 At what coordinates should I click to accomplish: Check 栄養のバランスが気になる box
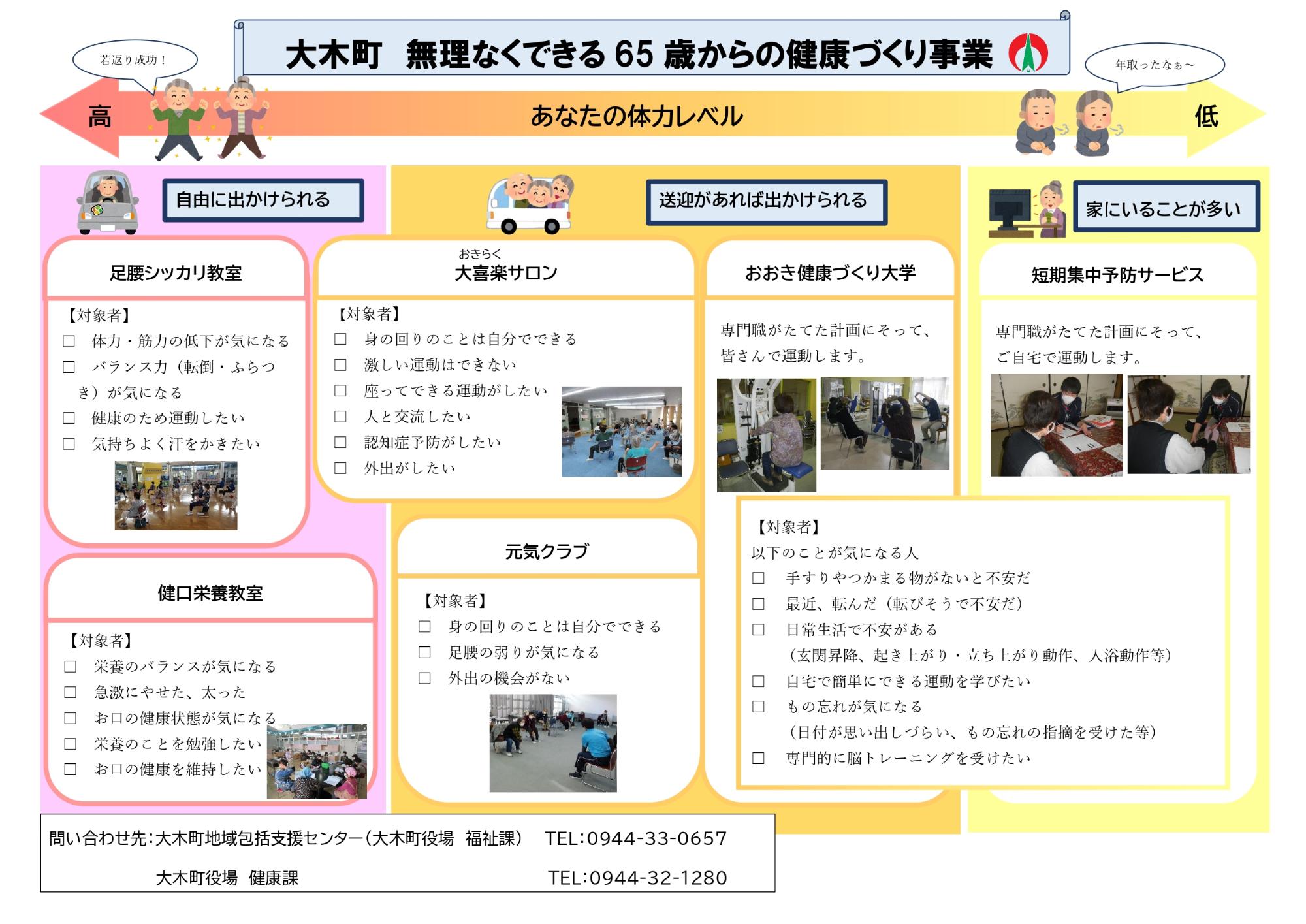pos(70,667)
